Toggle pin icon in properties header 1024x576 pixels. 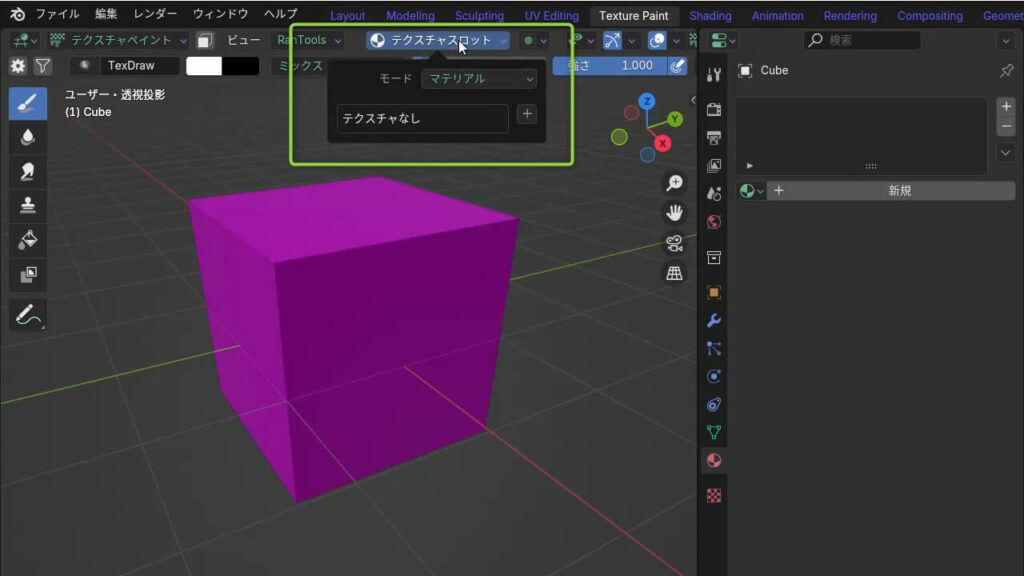pos(1006,71)
